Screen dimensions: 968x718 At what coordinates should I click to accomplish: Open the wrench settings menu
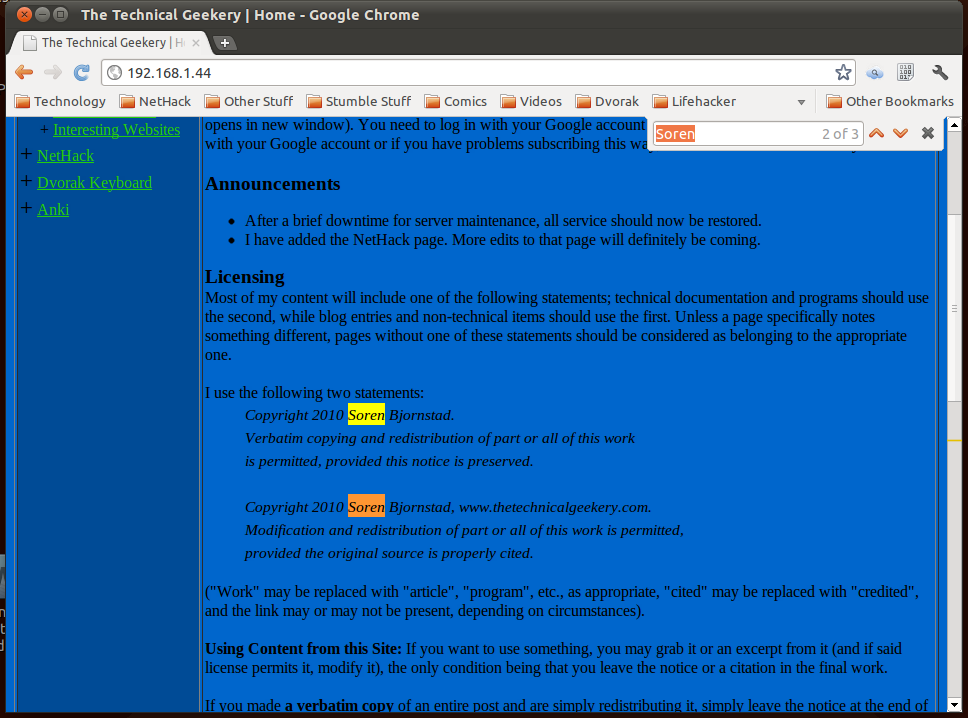pos(940,72)
